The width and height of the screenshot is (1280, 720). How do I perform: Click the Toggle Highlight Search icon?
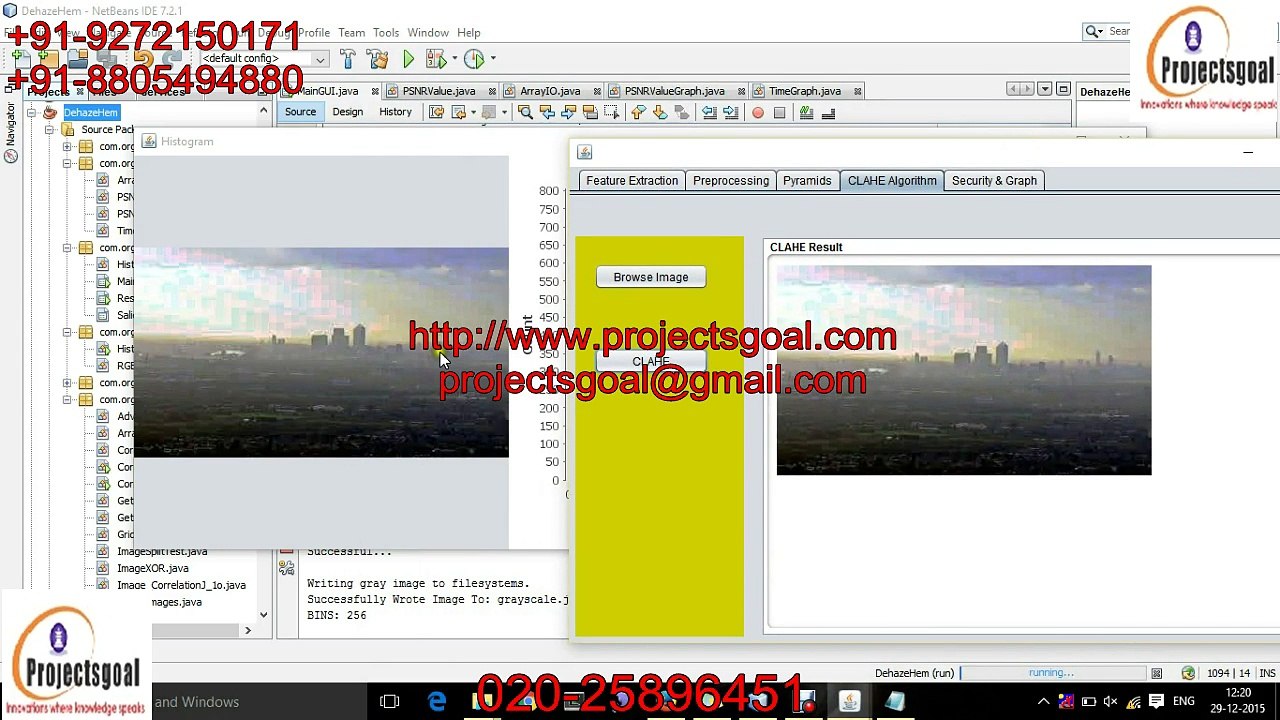(x=590, y=113)
